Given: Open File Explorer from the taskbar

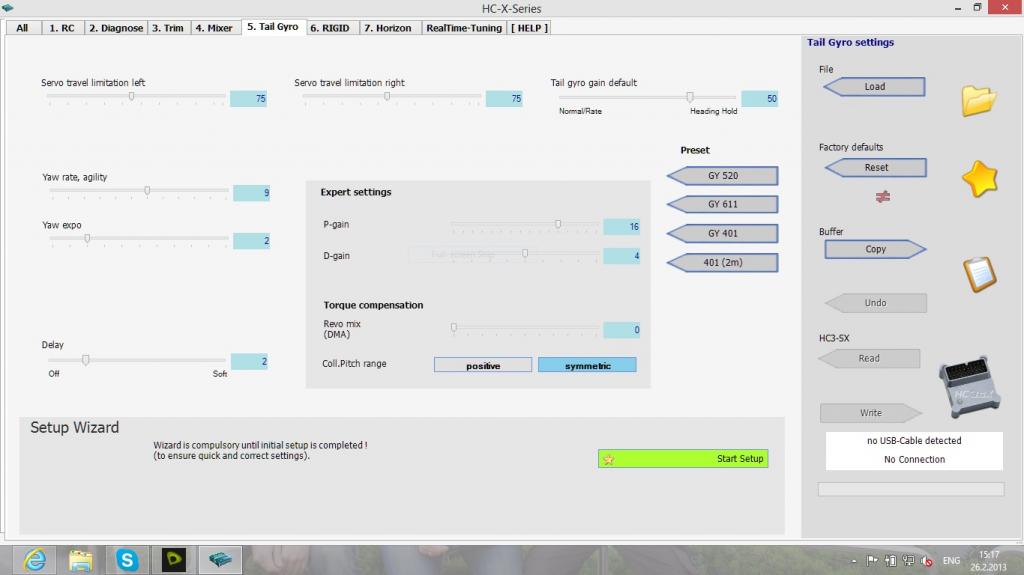Looking at the screenshot, I should coord(79,559).
